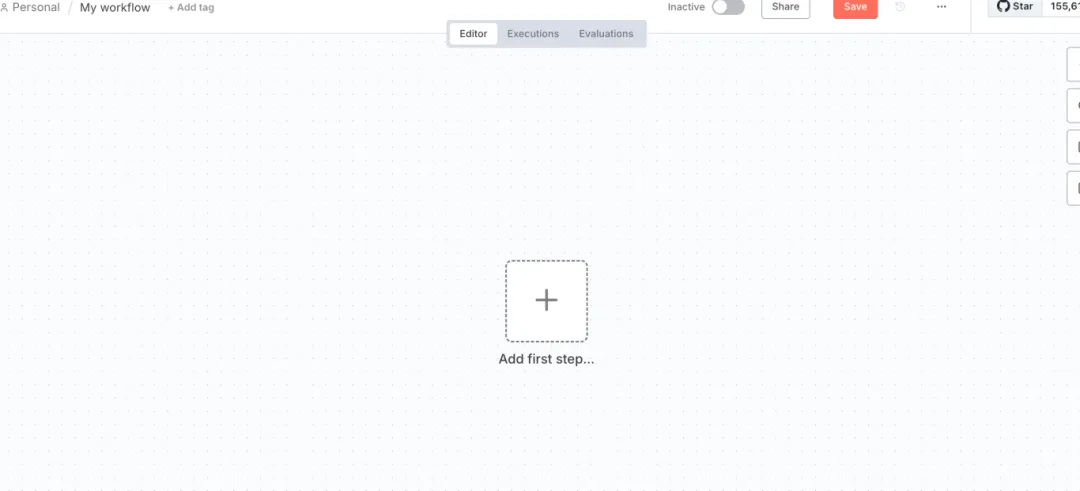Add a sticky note using the right-edge button
The height and width of the screenshot is (491, 1080).
[1073, 147]
